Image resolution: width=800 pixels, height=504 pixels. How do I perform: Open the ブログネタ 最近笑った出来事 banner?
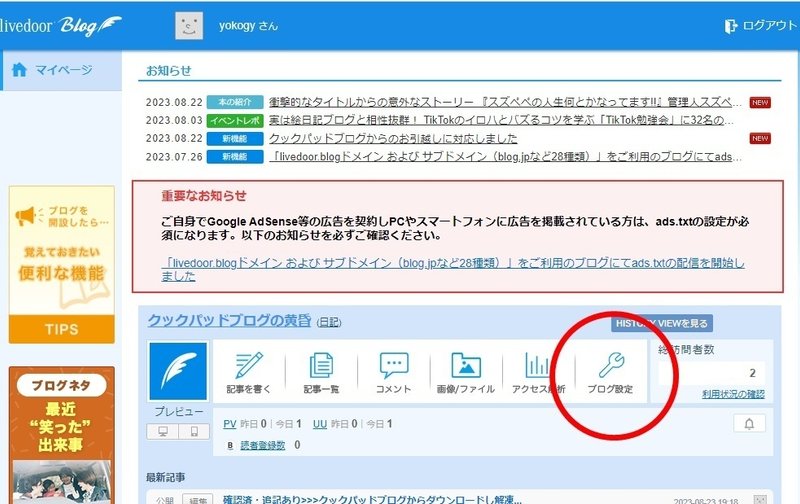pos(62,435)
